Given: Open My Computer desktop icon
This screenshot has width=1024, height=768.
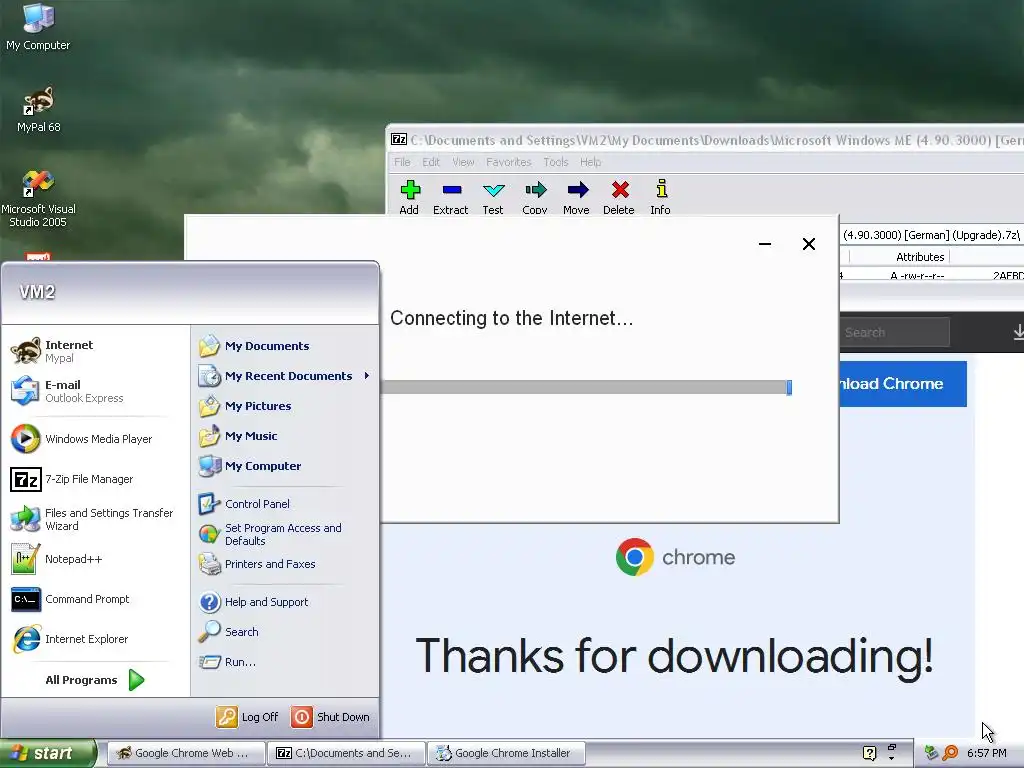Looking at the screenshot, I should [x=38, y=27].
